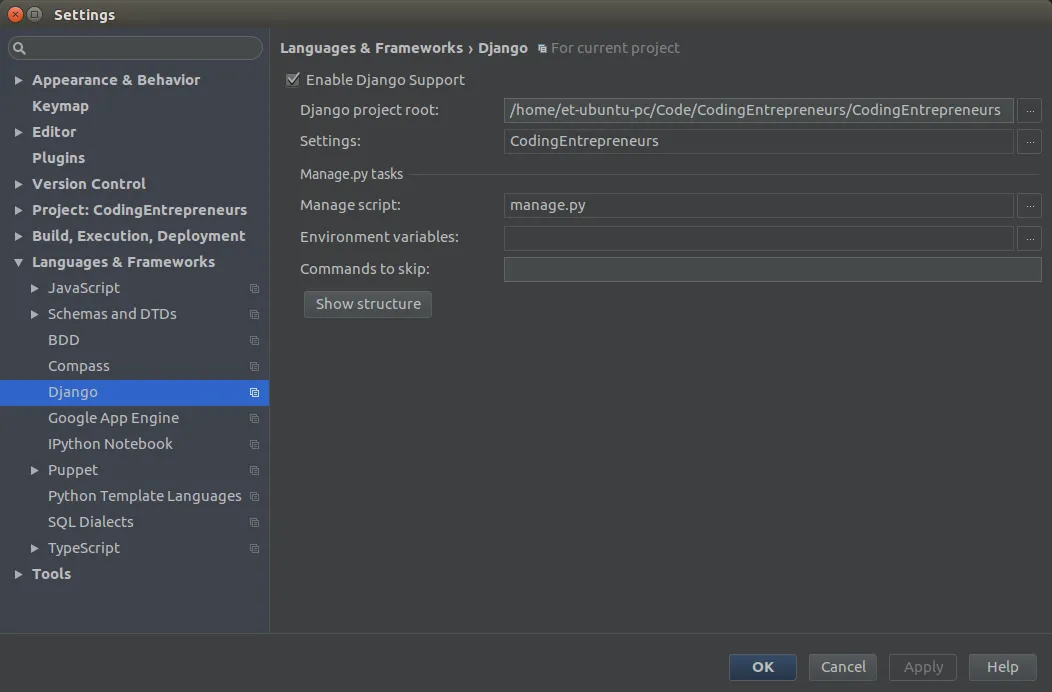Screen dimensions: 1052x692
Task: Focus the settings search box
Action: point(140,48)
